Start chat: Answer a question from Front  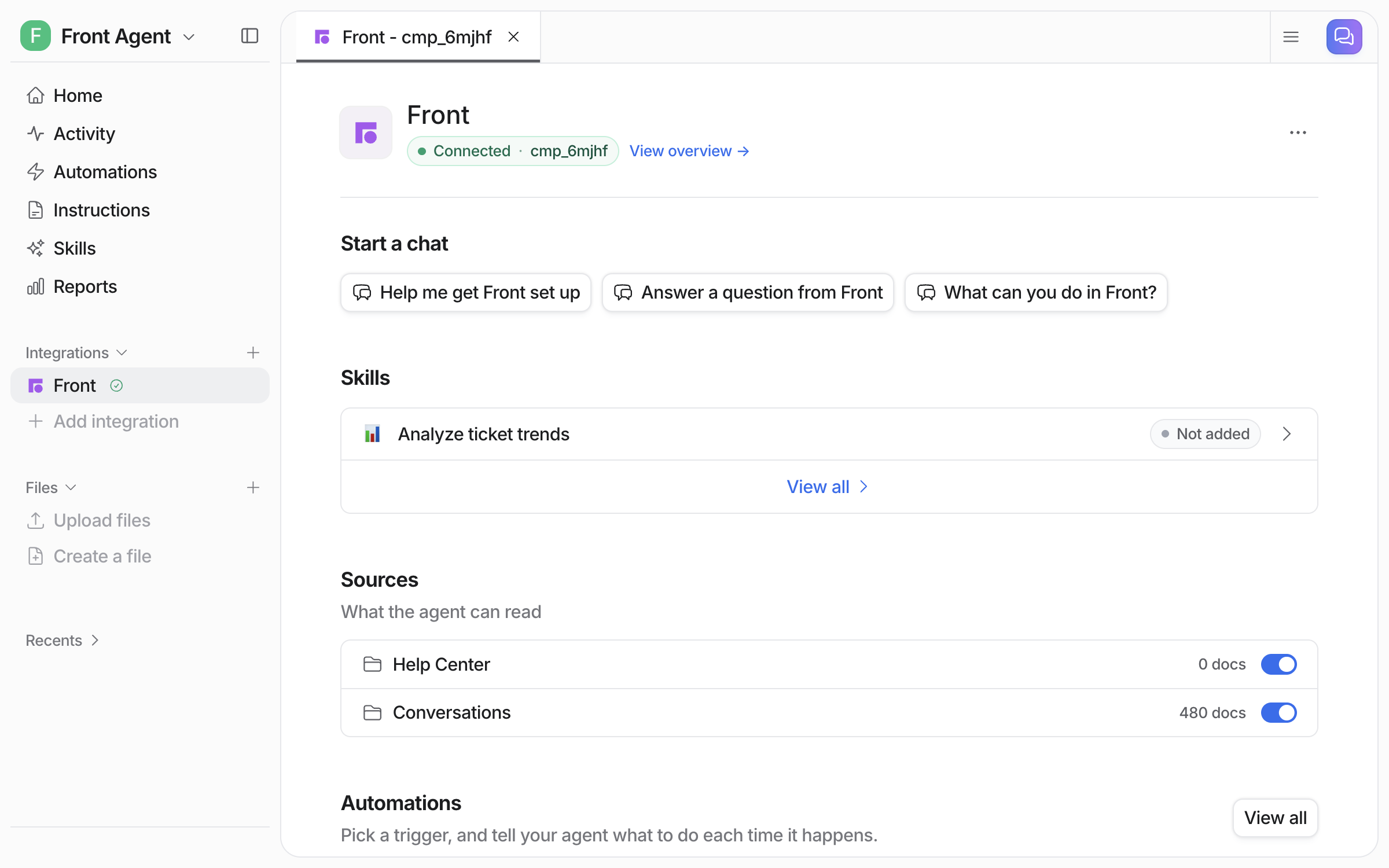click(x=748, y=292)
